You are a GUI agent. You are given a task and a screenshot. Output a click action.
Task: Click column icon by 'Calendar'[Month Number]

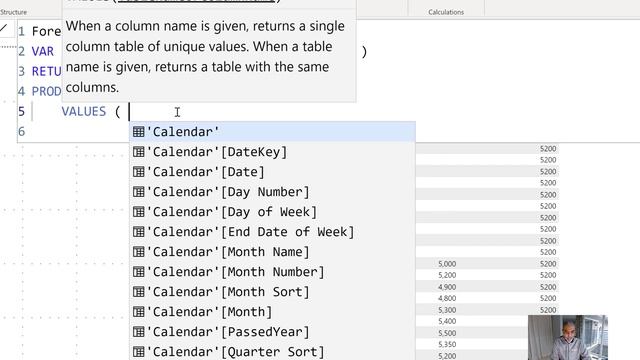pos(139,272)
